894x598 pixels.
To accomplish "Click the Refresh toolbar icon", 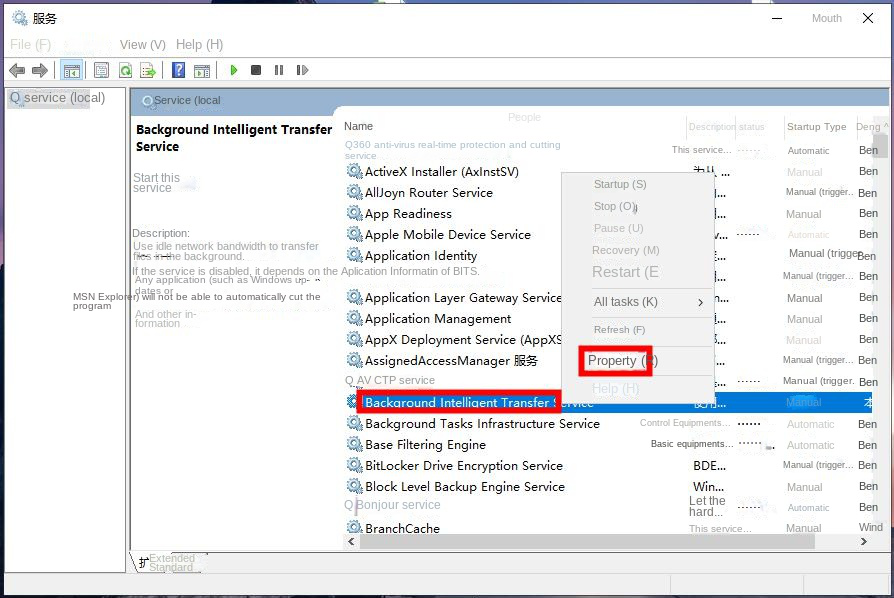I will (125, 70).
